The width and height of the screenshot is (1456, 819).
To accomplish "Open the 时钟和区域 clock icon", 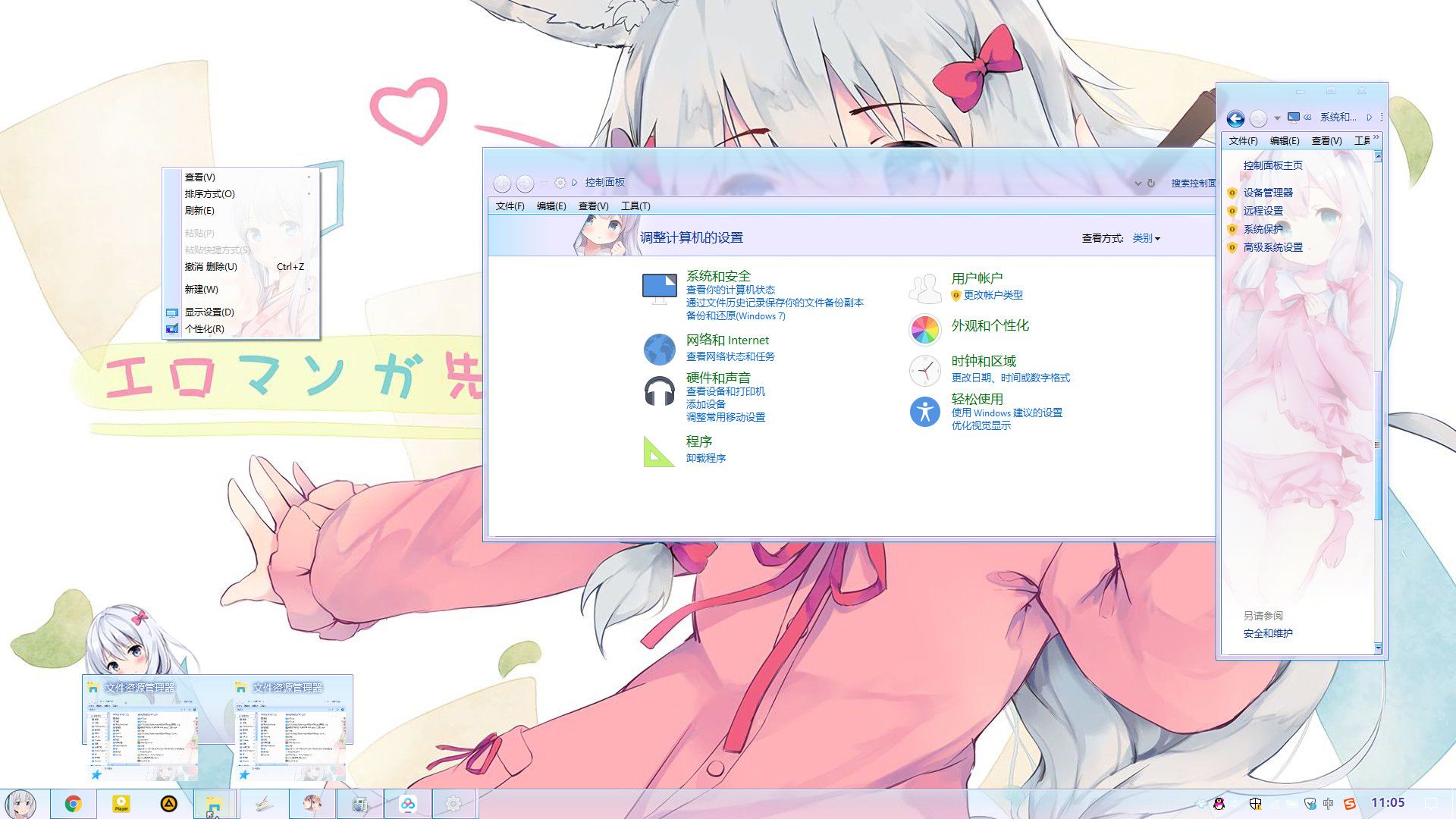I will [924, 371].
